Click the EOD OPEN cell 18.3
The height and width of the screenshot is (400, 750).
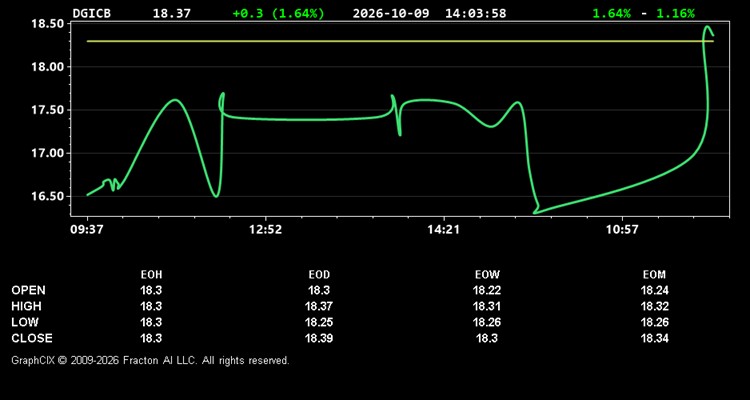[x=319, y=290]
